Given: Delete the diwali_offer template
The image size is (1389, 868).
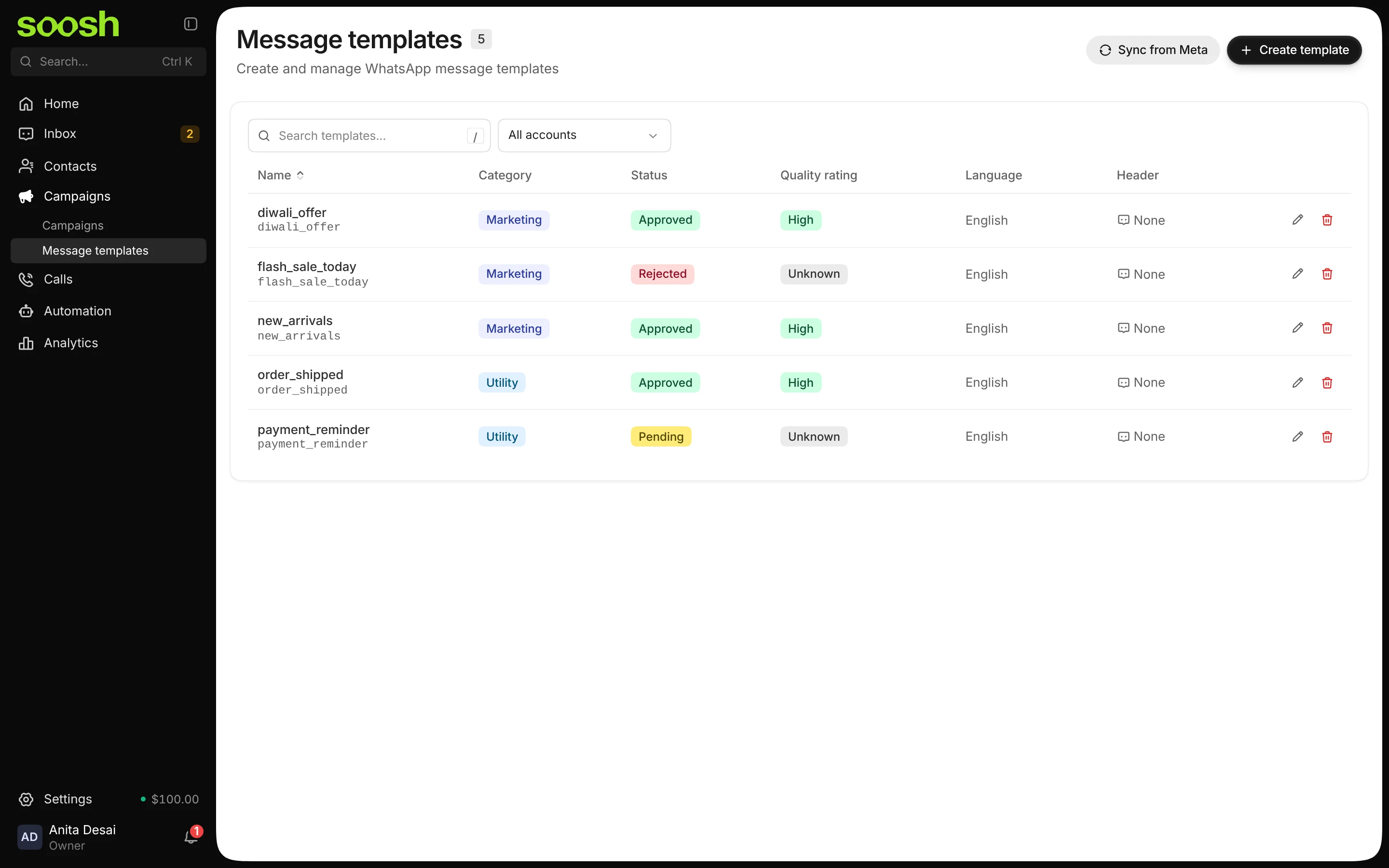Looking at the screenshot, I should tap(1327, 220).
